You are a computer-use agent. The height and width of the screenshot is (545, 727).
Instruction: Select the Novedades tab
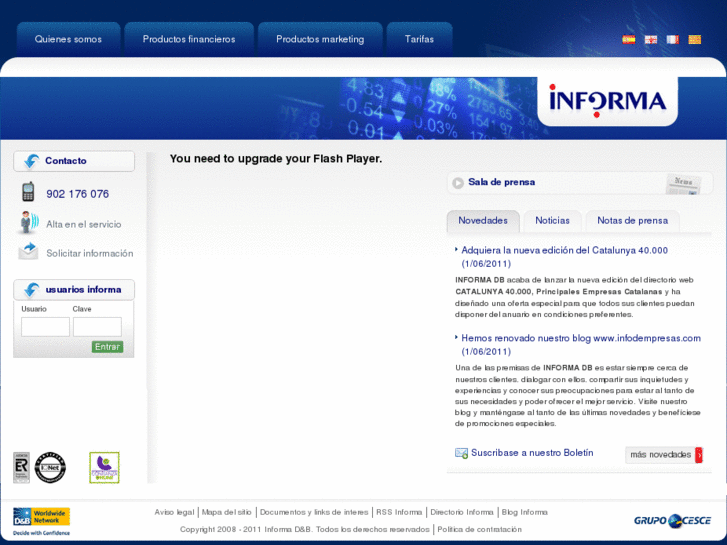coord(483,221)
